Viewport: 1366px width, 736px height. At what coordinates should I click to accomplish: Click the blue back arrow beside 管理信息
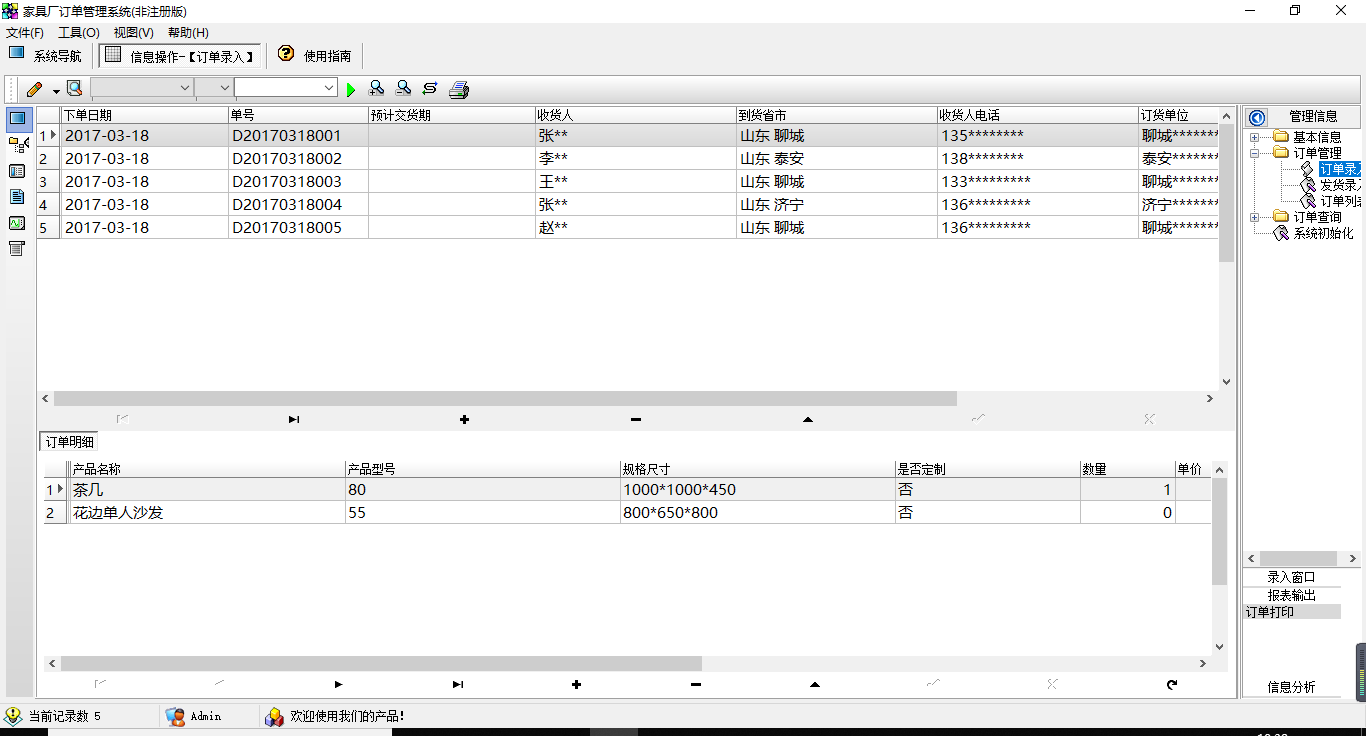coord(1257,117)
